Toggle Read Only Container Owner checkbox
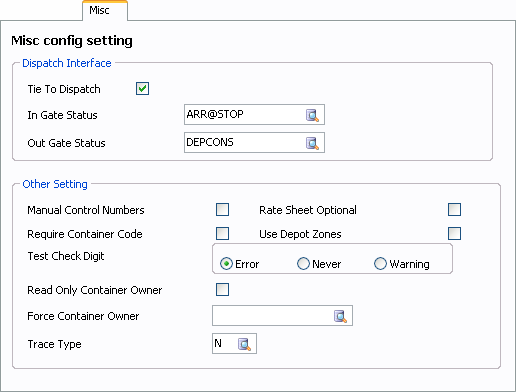 click(x=222, y=289)
